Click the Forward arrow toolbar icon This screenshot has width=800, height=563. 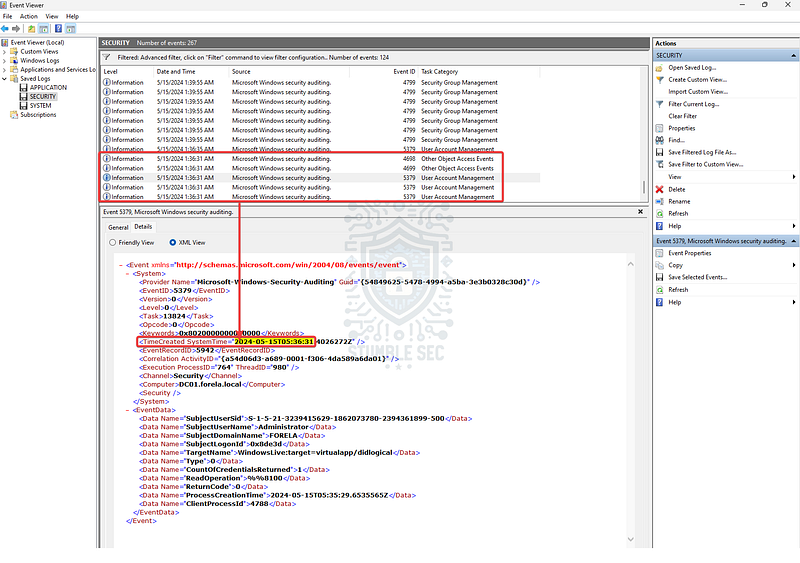point(16,29)
